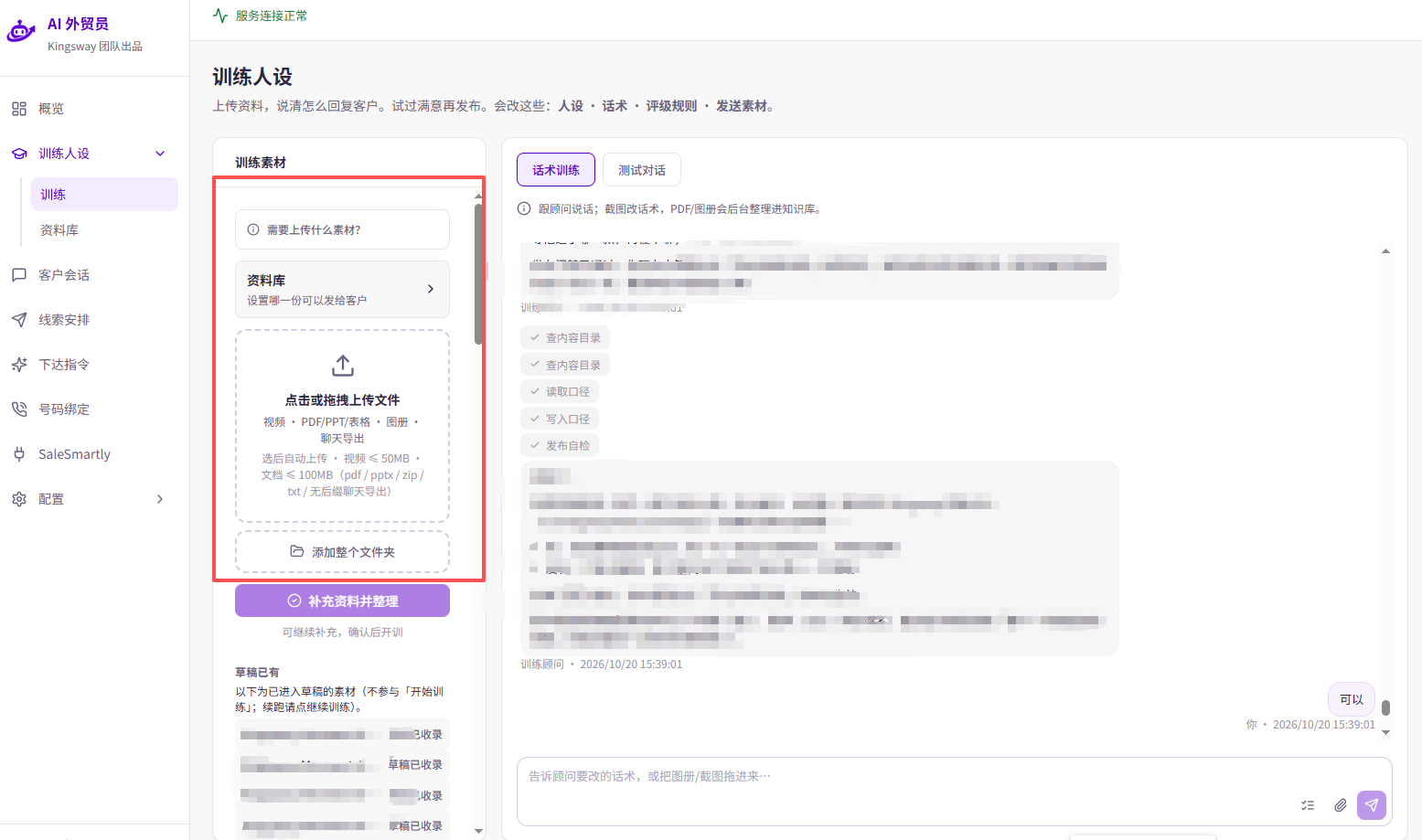1422x840 pixels.
Task: Click the info icon before 跟顾问说话
Action: point(524,208)
